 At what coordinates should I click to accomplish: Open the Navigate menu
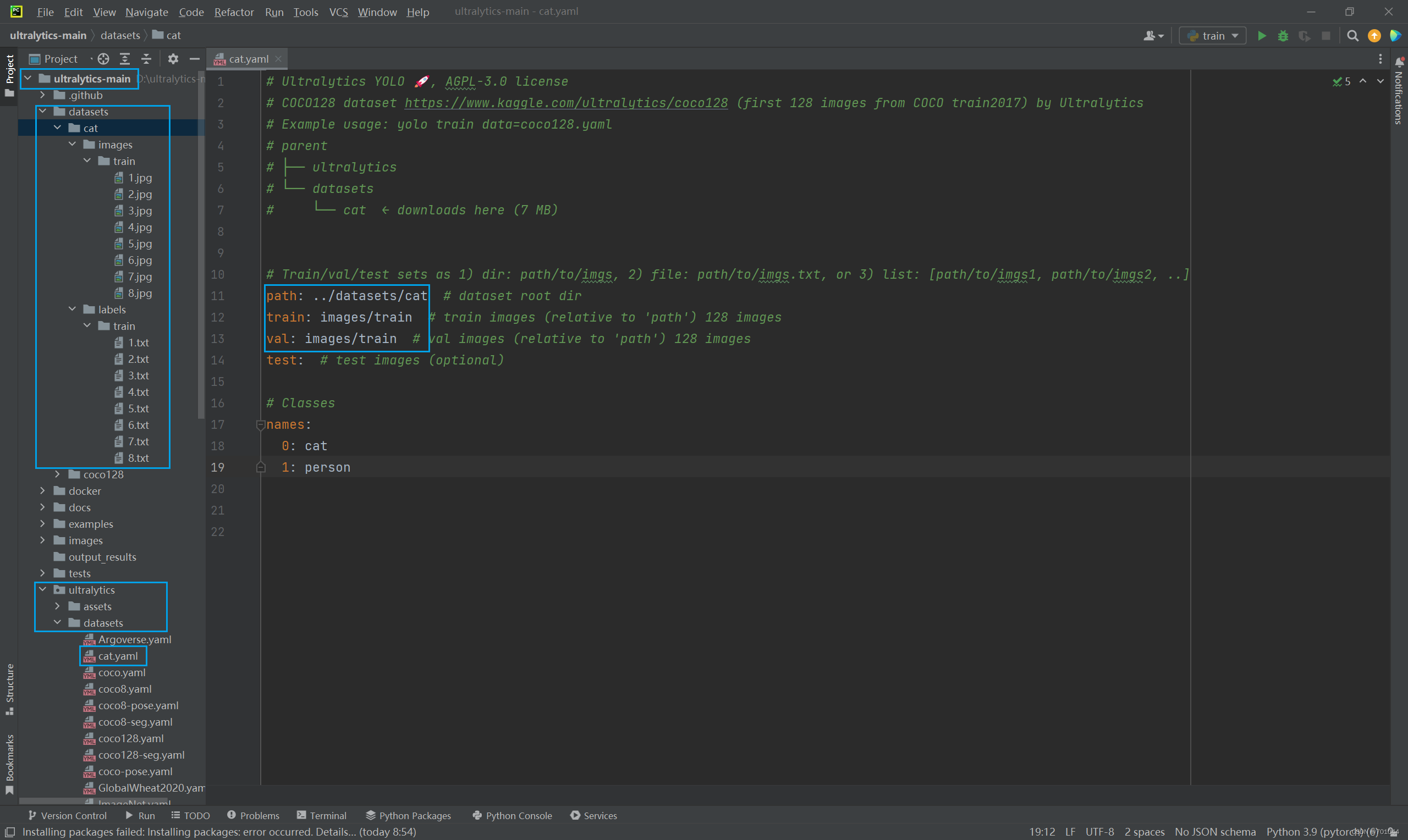[x=147, y=12]
